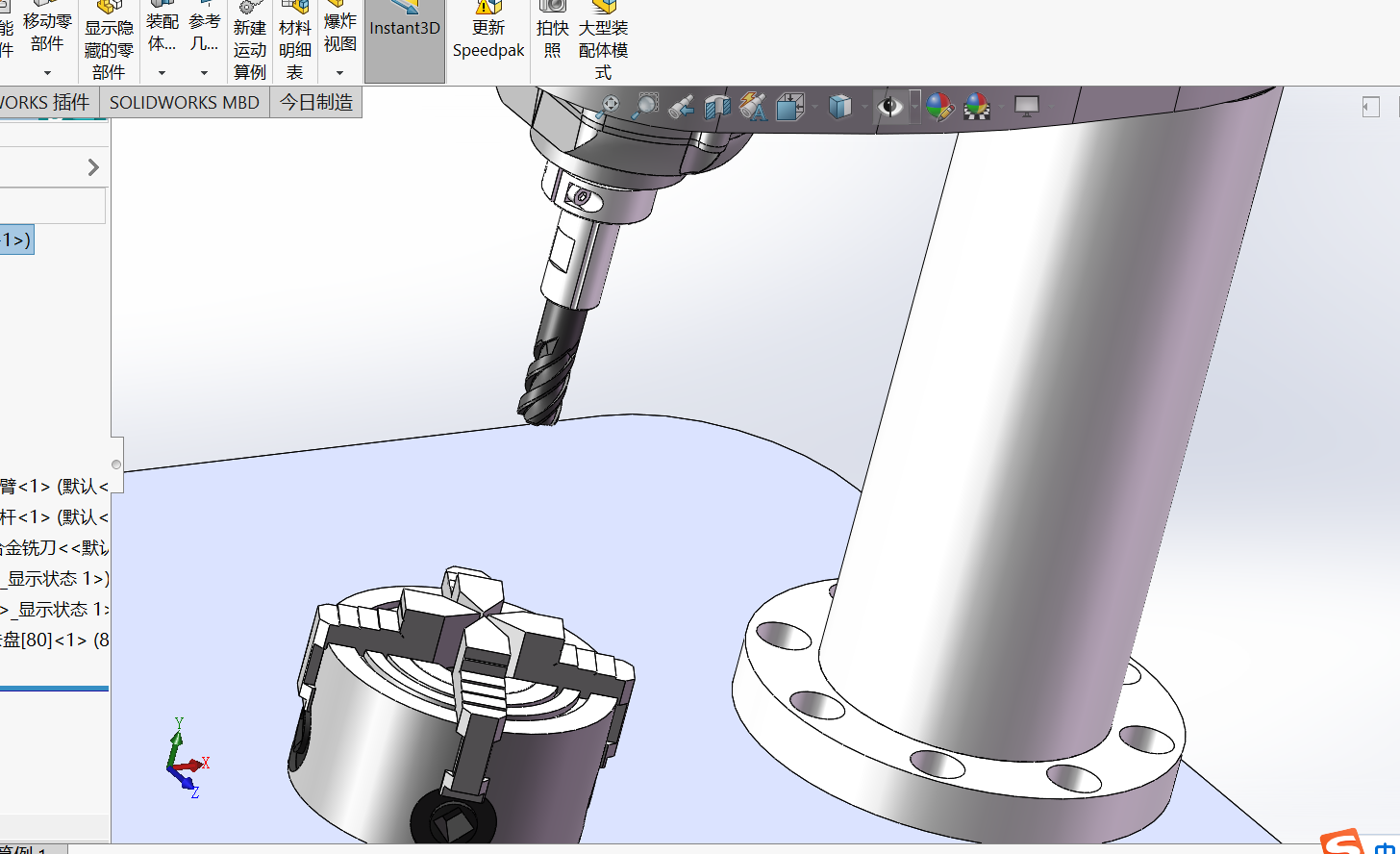Click the Apply Scene checkered ball icon
Viewport: 1400px width, 854px height.
coord(977,106)
